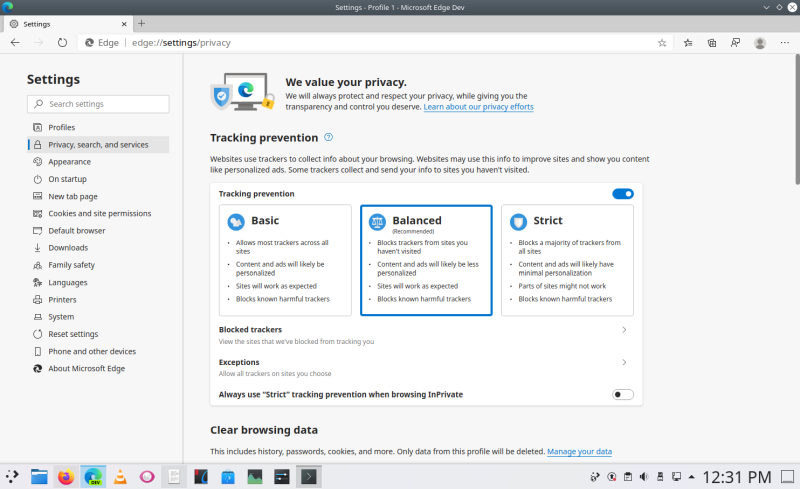Close the Settings tab
The image size is (800, 489).
pos(124,24)
